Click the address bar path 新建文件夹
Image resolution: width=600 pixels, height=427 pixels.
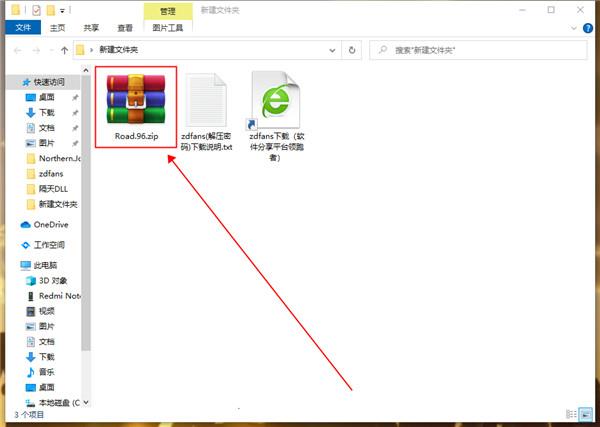(119, 50)
